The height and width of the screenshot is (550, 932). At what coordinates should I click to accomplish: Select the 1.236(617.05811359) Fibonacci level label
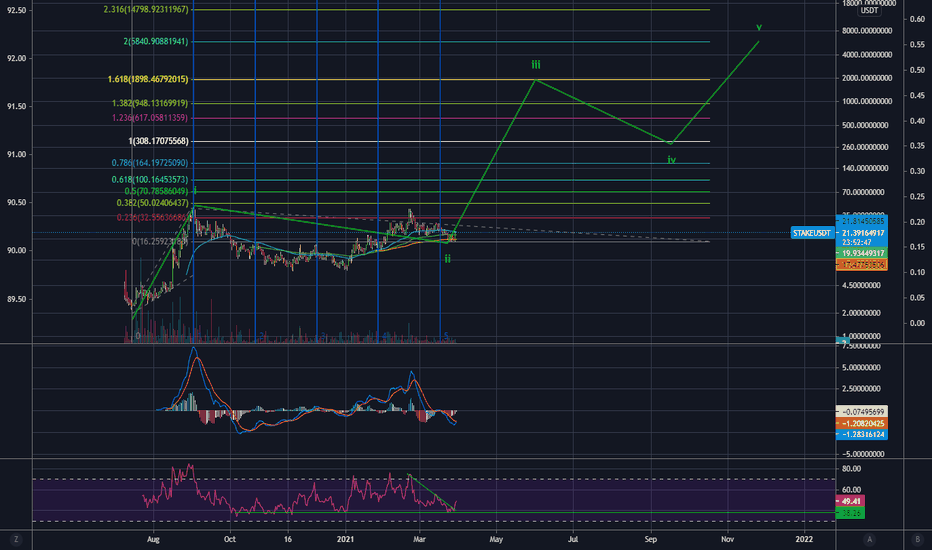150,118
